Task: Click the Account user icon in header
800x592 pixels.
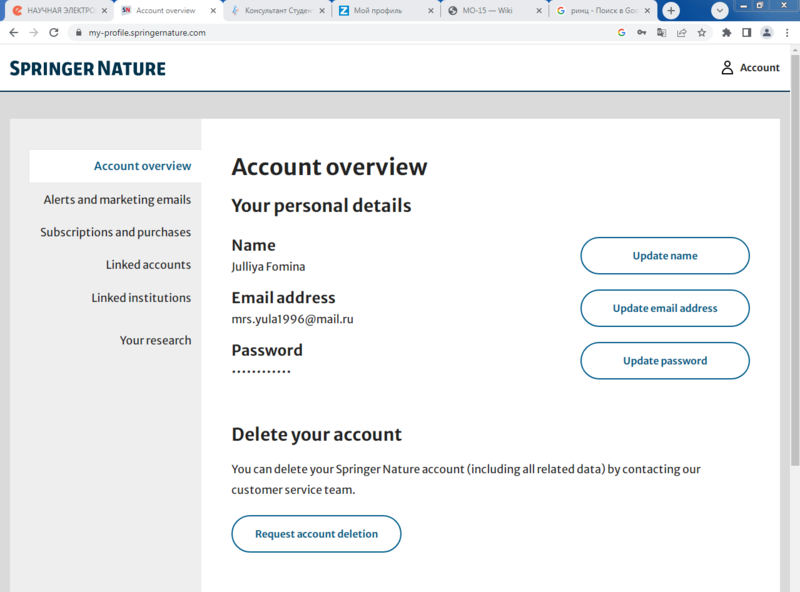Action: pyautogui.click(x=727, y=67)
